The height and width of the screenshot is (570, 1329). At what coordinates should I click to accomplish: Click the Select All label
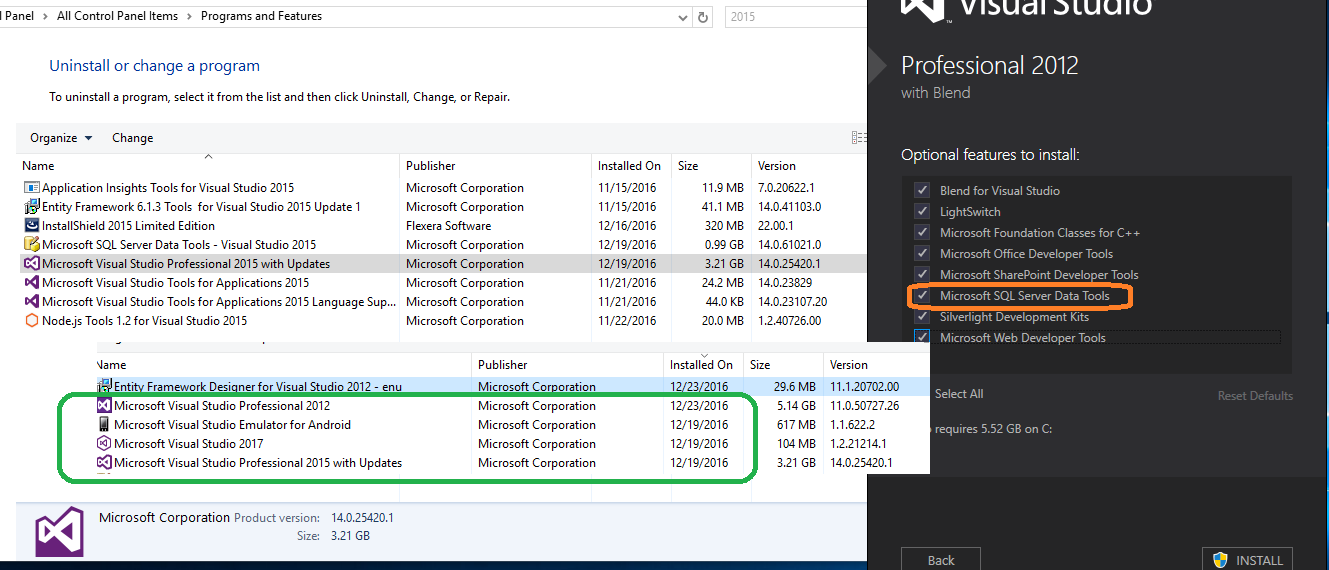click(x=959, y=394)
